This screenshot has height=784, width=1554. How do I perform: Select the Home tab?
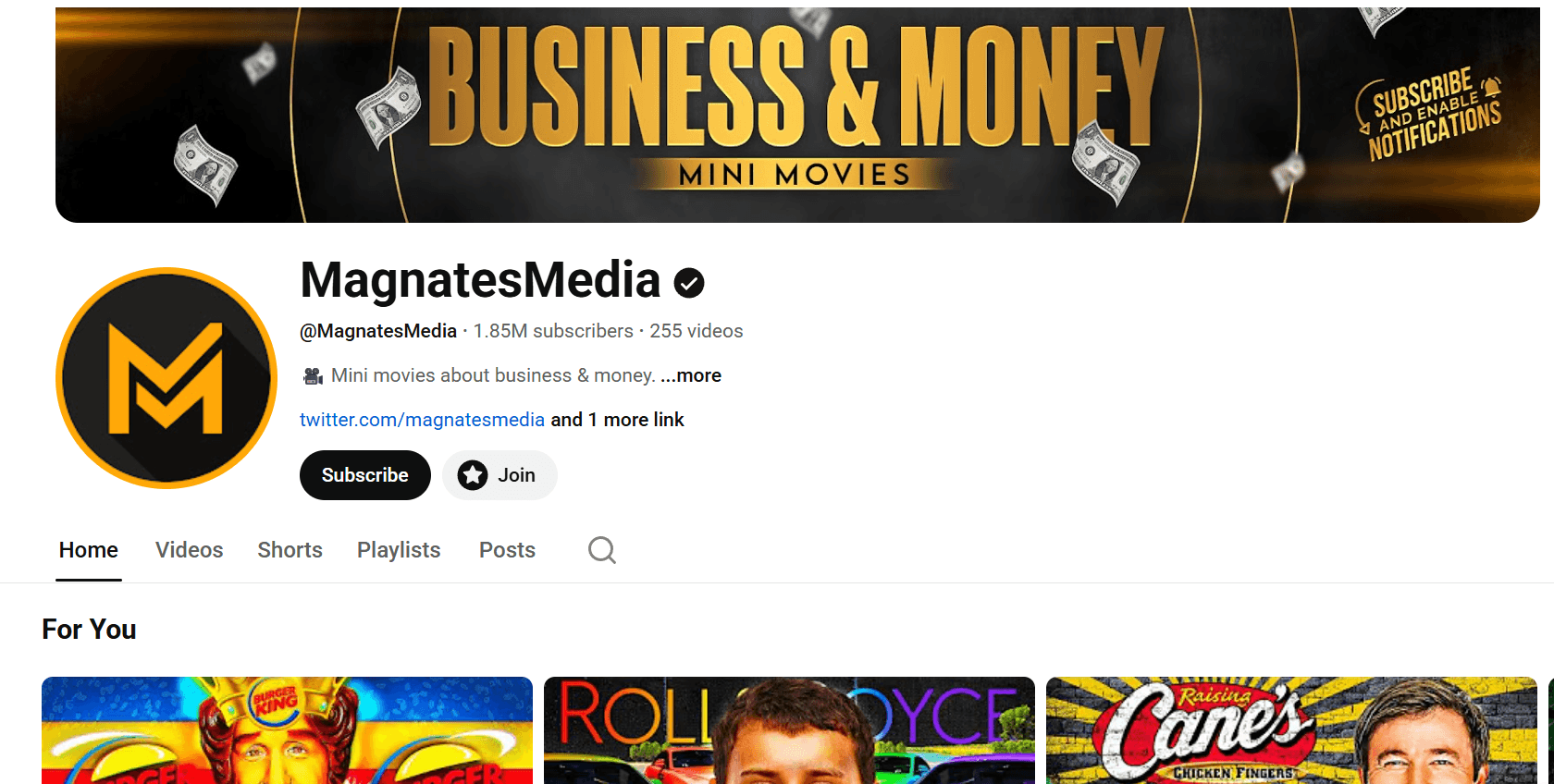click(89, 550)
